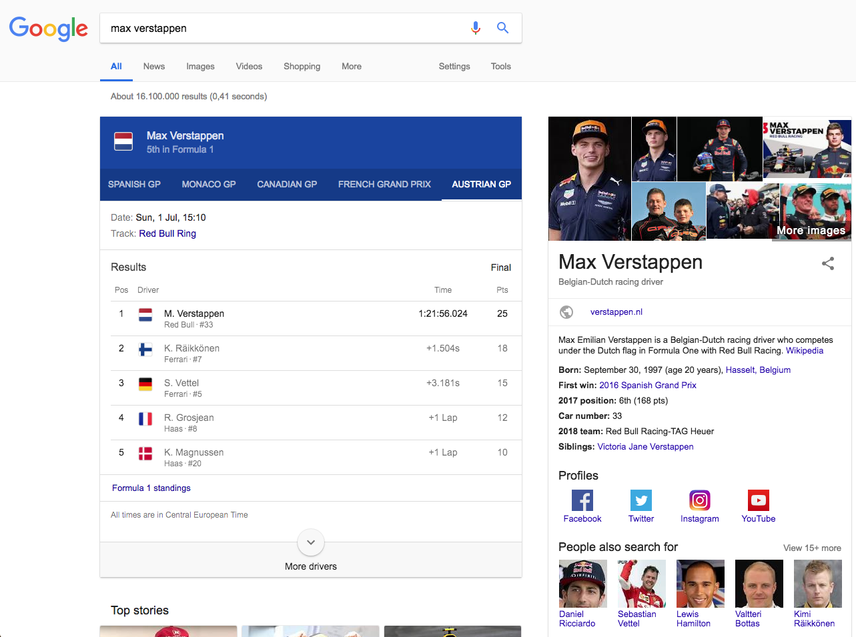Screen dimensions: 856x637
Task: Select the Monaco GP tab
Action: pos(208,184)
